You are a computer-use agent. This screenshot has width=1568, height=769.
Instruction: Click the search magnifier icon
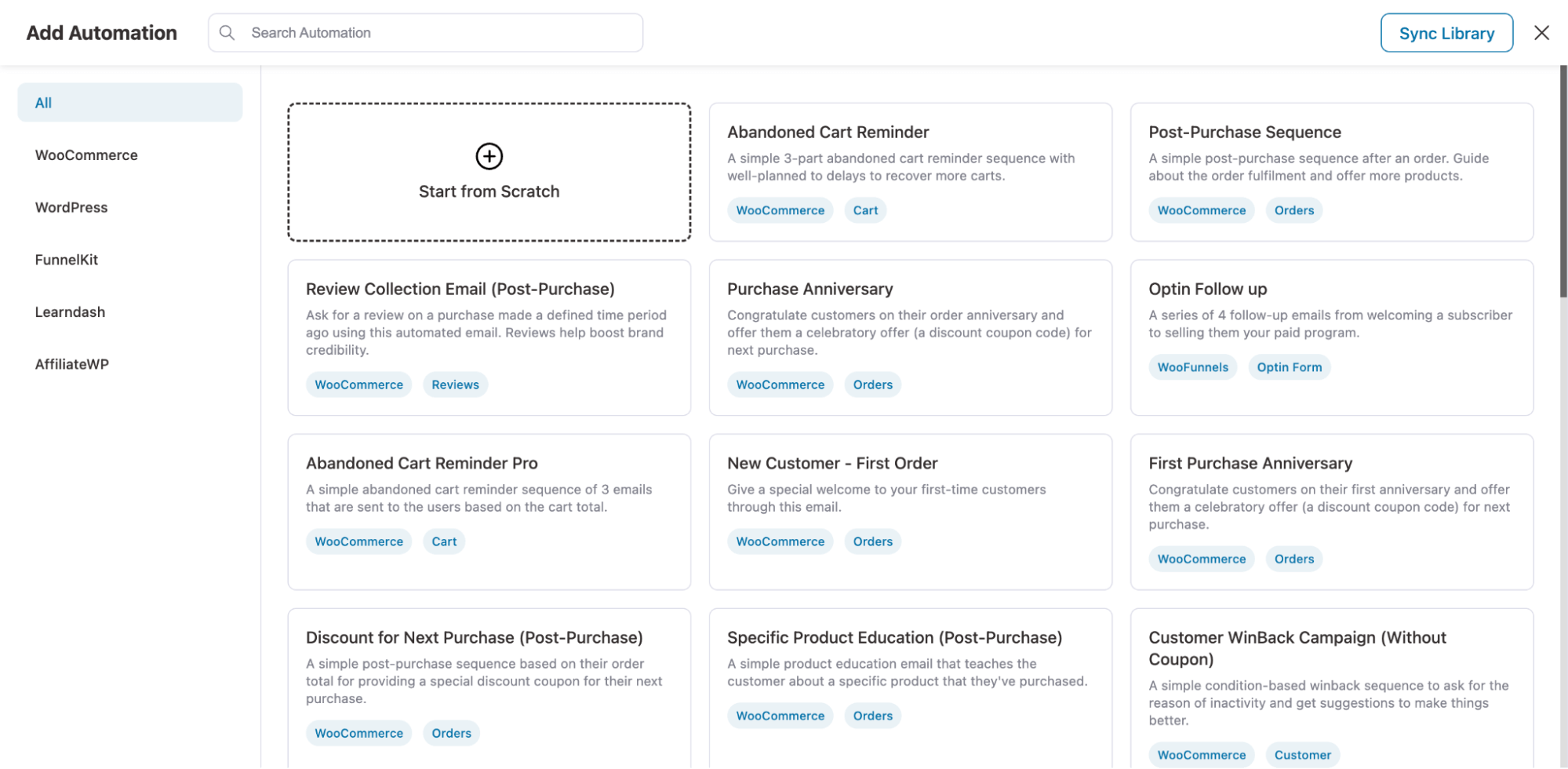point(227,33)
